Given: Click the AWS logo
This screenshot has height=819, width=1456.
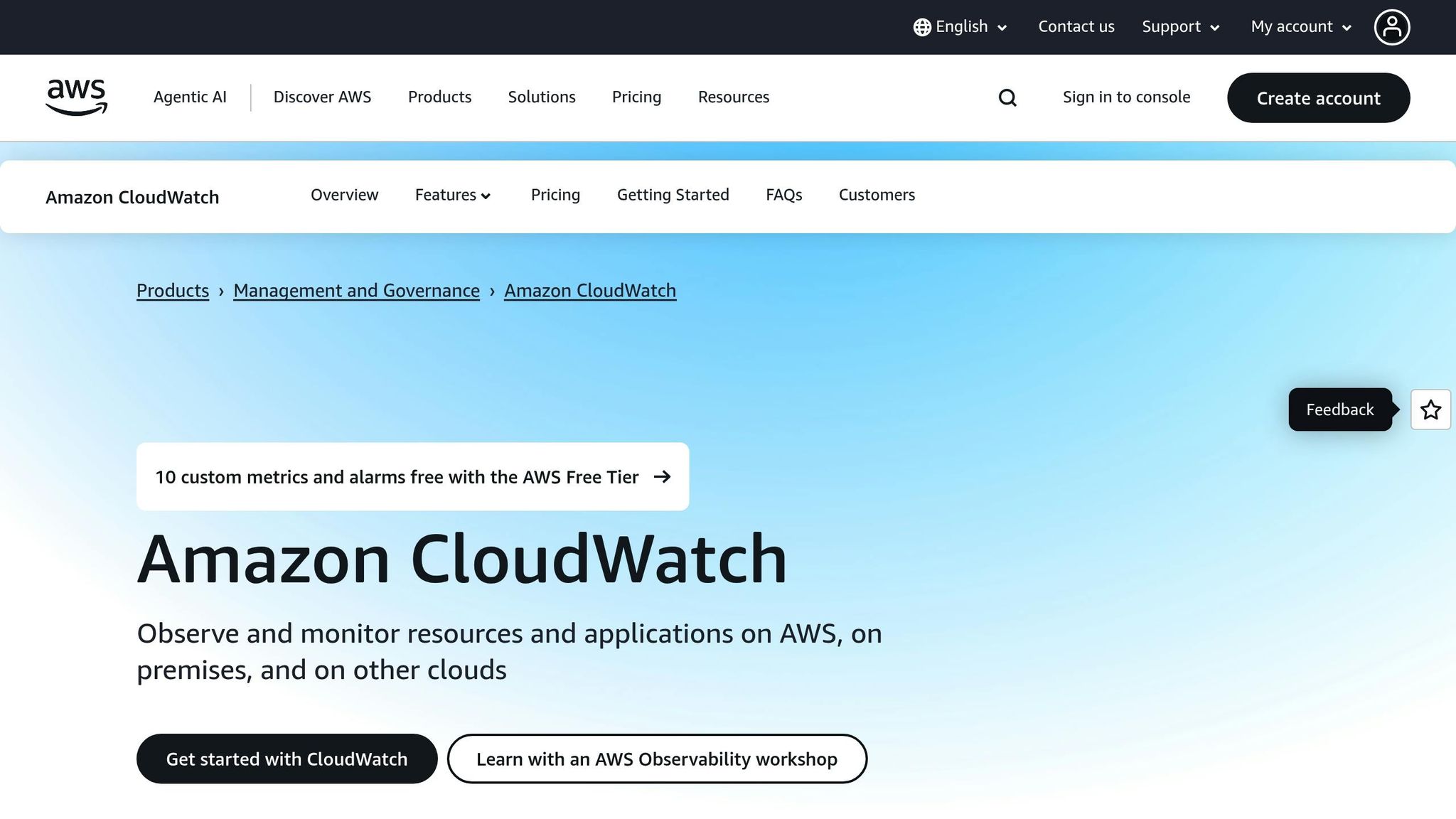Looking at the screenshot, I should click(76, 97).
